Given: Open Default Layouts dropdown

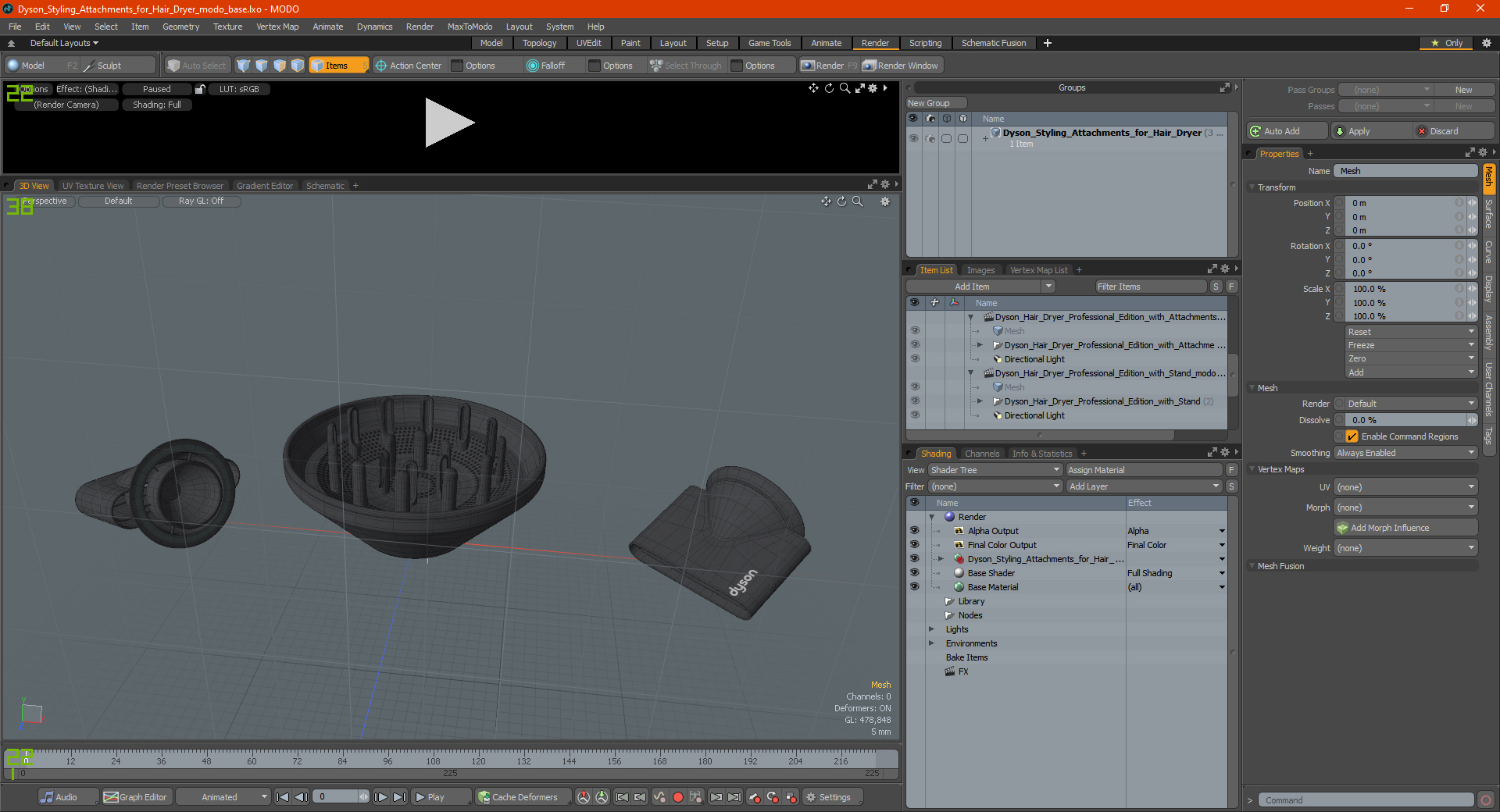Looking at the screenshot, I should 64,43.
